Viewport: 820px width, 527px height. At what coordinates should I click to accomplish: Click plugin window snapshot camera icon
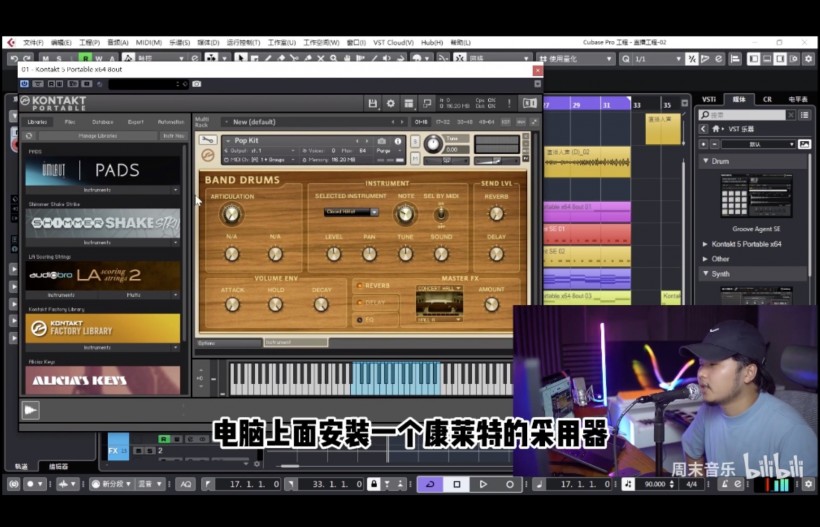(x=197, y=84)
